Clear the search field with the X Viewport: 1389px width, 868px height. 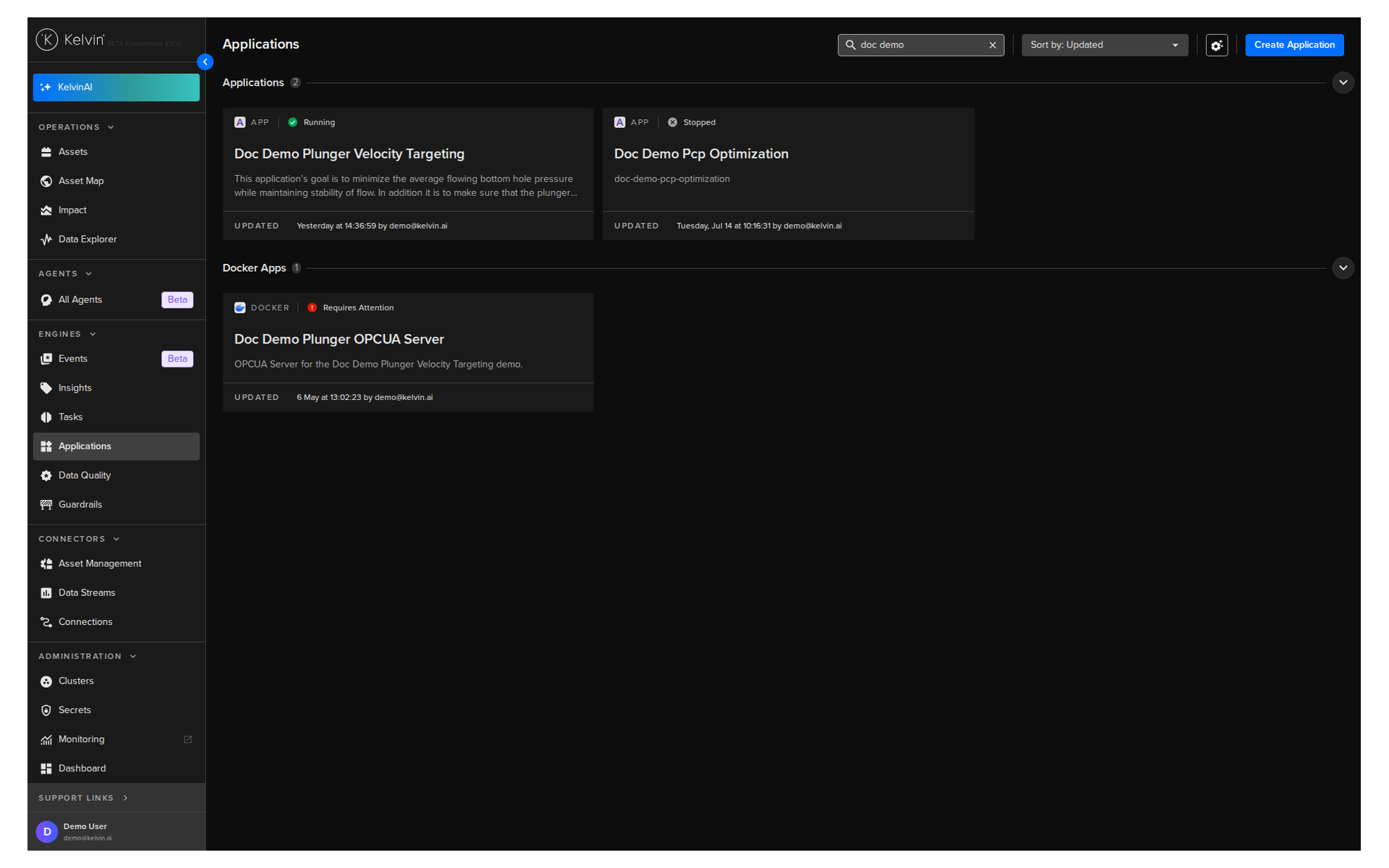click(x=993, y=45)
